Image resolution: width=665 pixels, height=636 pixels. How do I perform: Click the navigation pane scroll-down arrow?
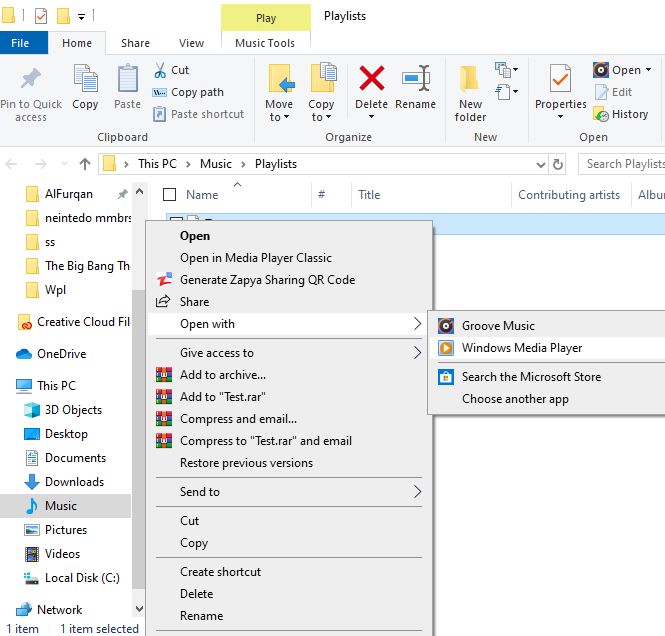click(x=139, y=609)
